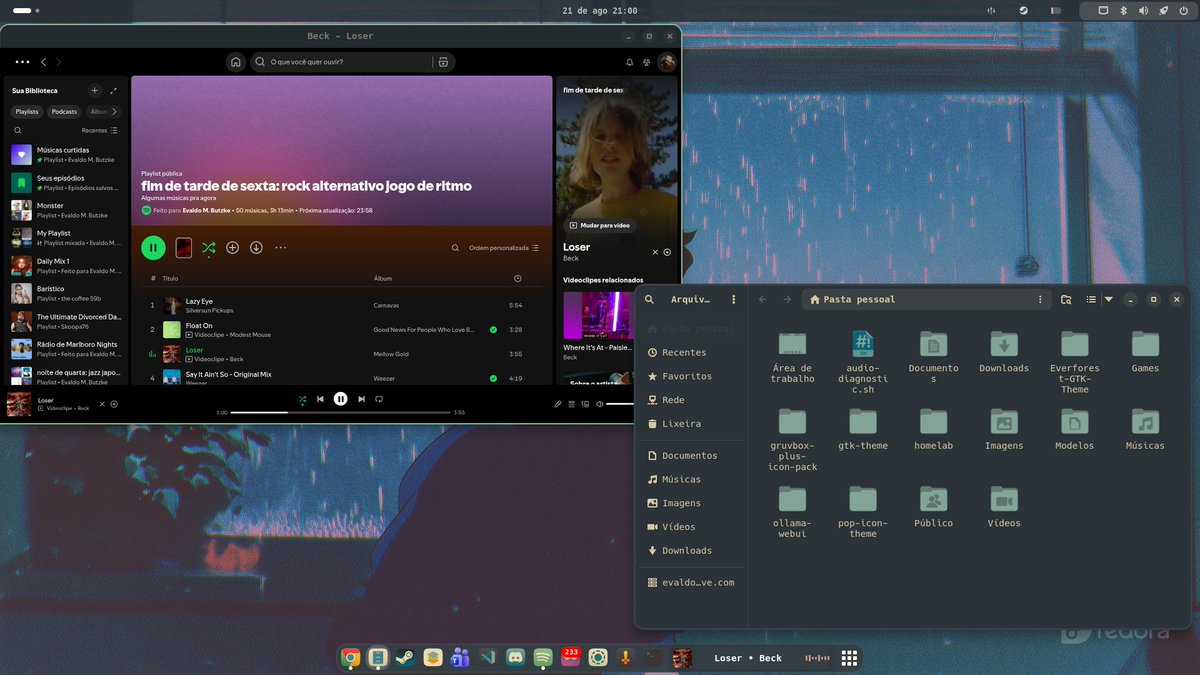The image size is (1200, 675).
Task: Skip to next track in player bar
Action: point(360,399)
